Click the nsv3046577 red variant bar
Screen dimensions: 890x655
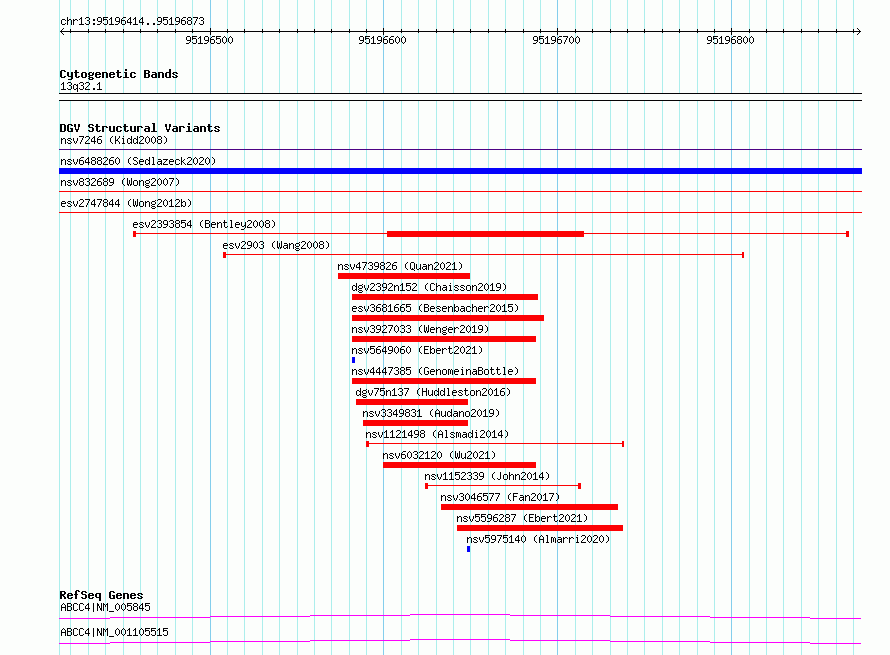pos(530,507)
